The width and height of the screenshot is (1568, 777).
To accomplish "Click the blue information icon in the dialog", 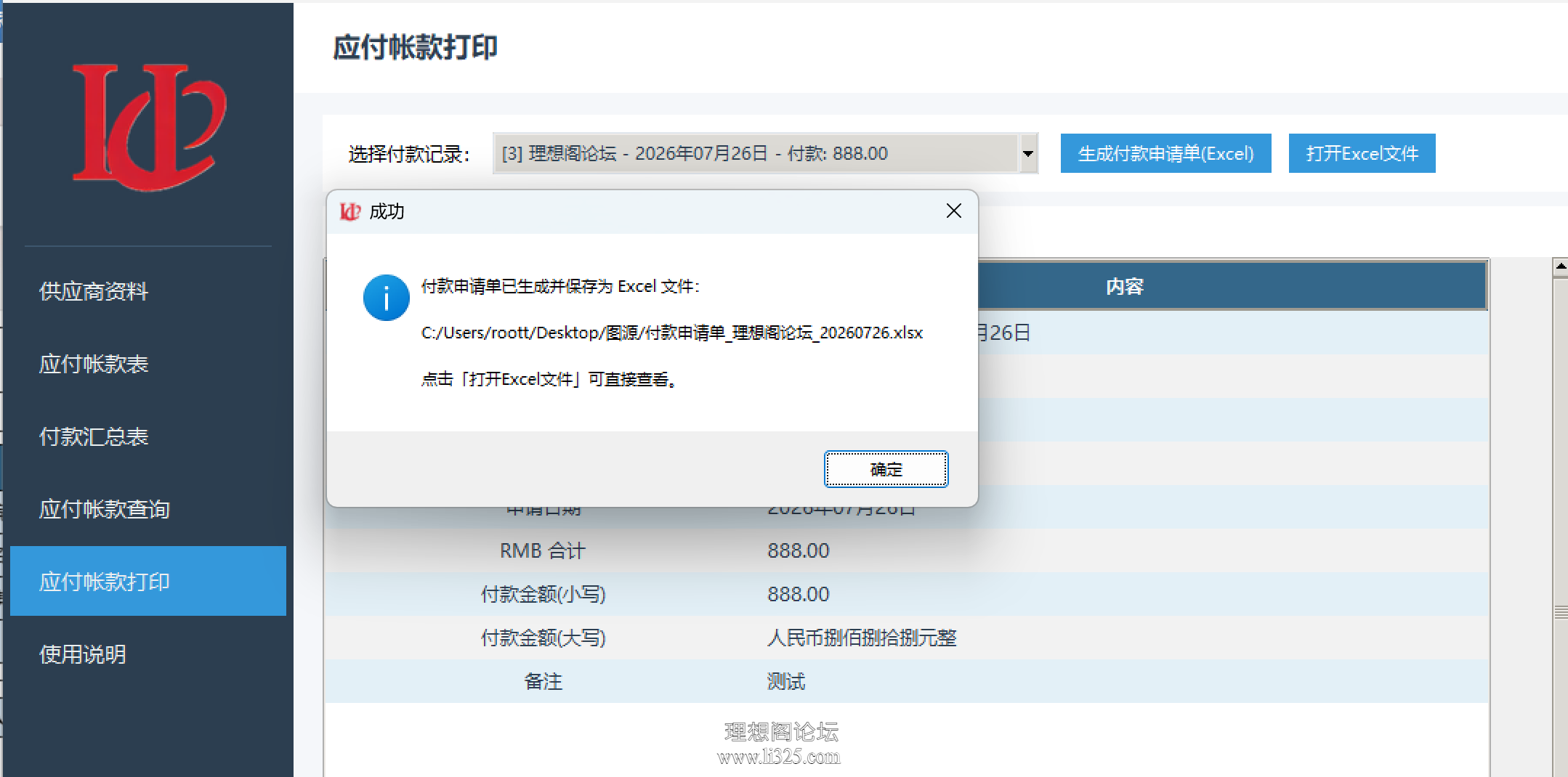I will coord(386,298).
